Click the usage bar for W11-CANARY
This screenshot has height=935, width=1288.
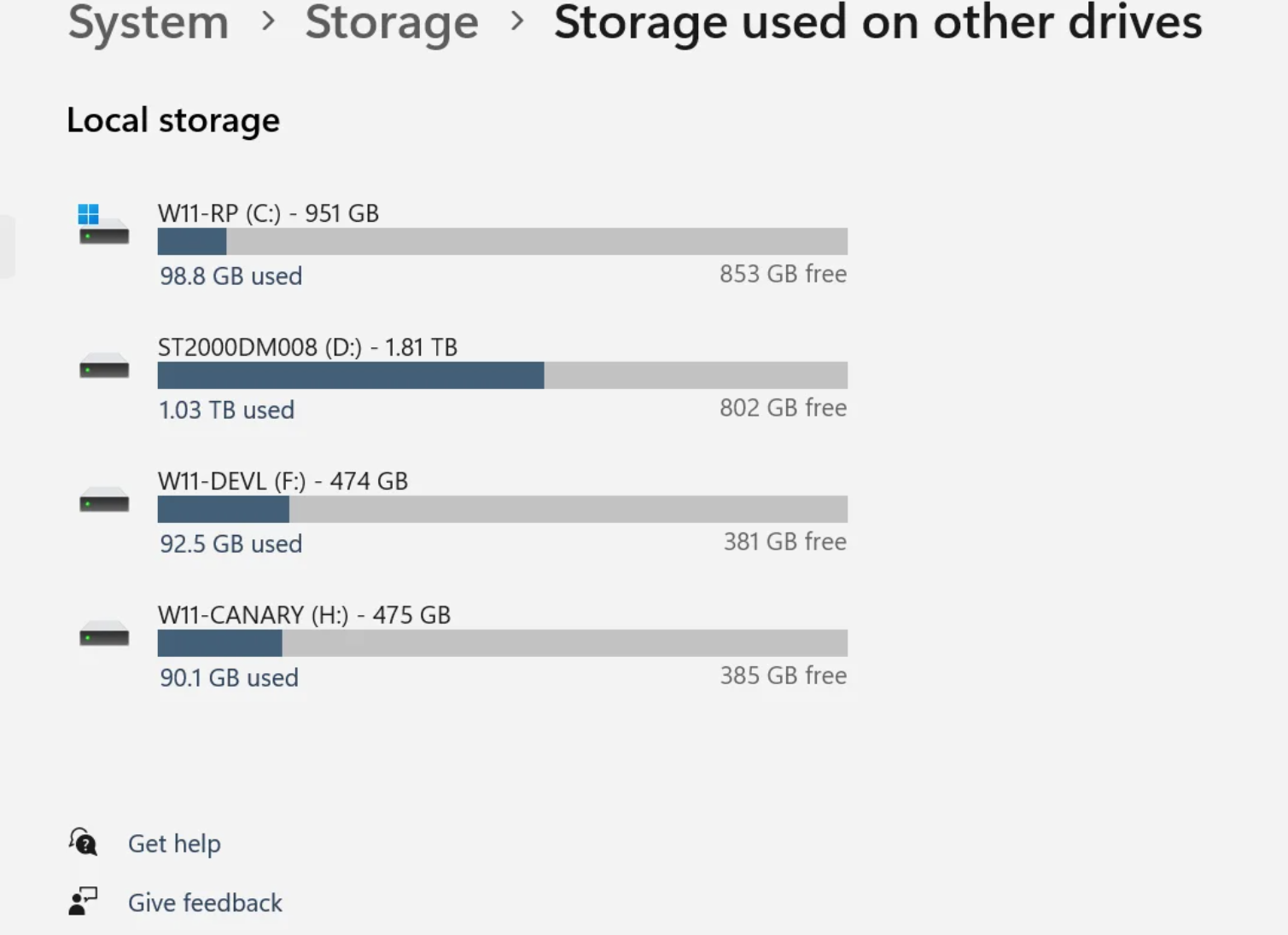[502, 642]
